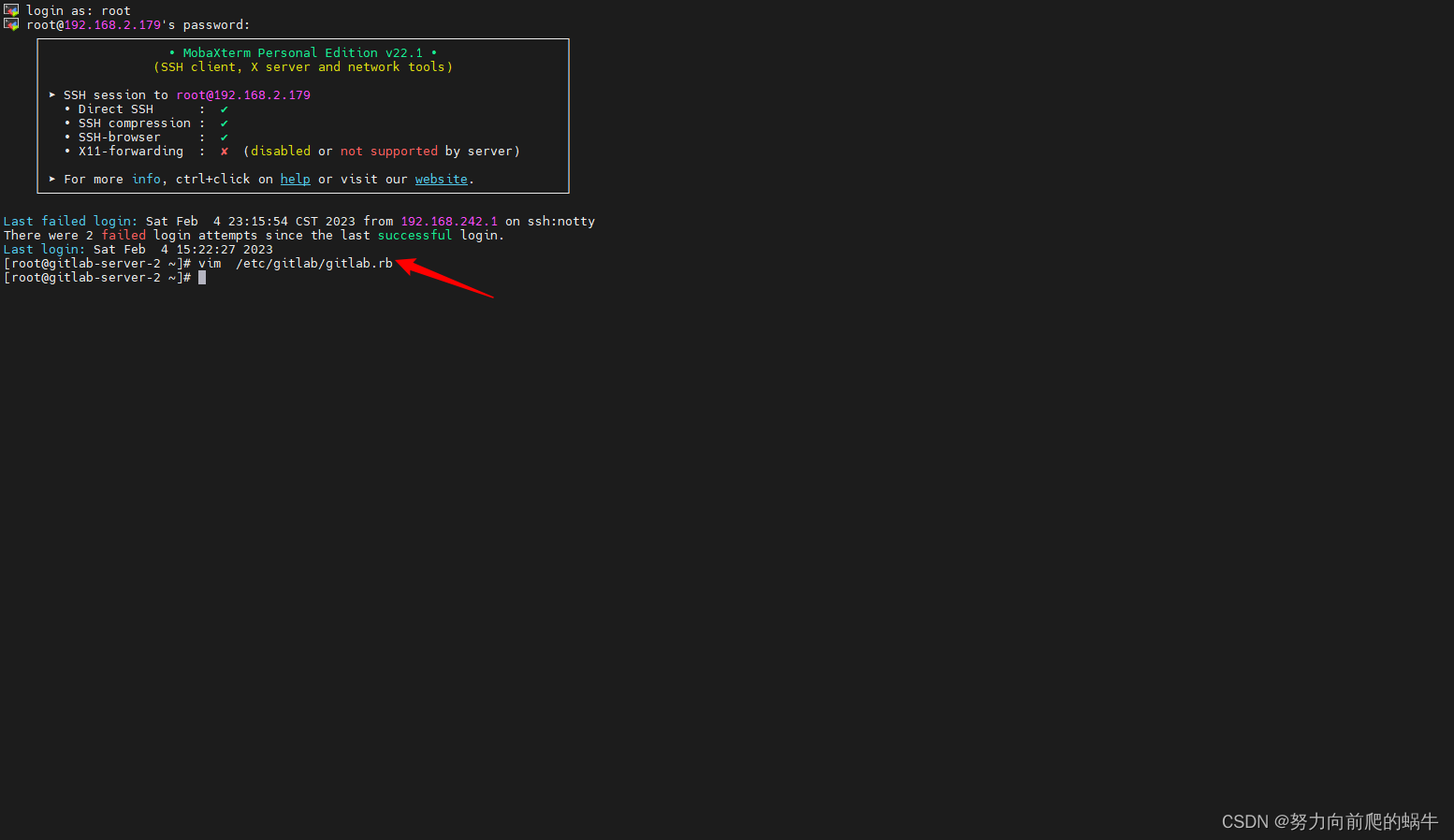Click the 'disabled' word in the X11-forwarding line
Viewport: 1454px width, 840px height.
pos(281,152)
